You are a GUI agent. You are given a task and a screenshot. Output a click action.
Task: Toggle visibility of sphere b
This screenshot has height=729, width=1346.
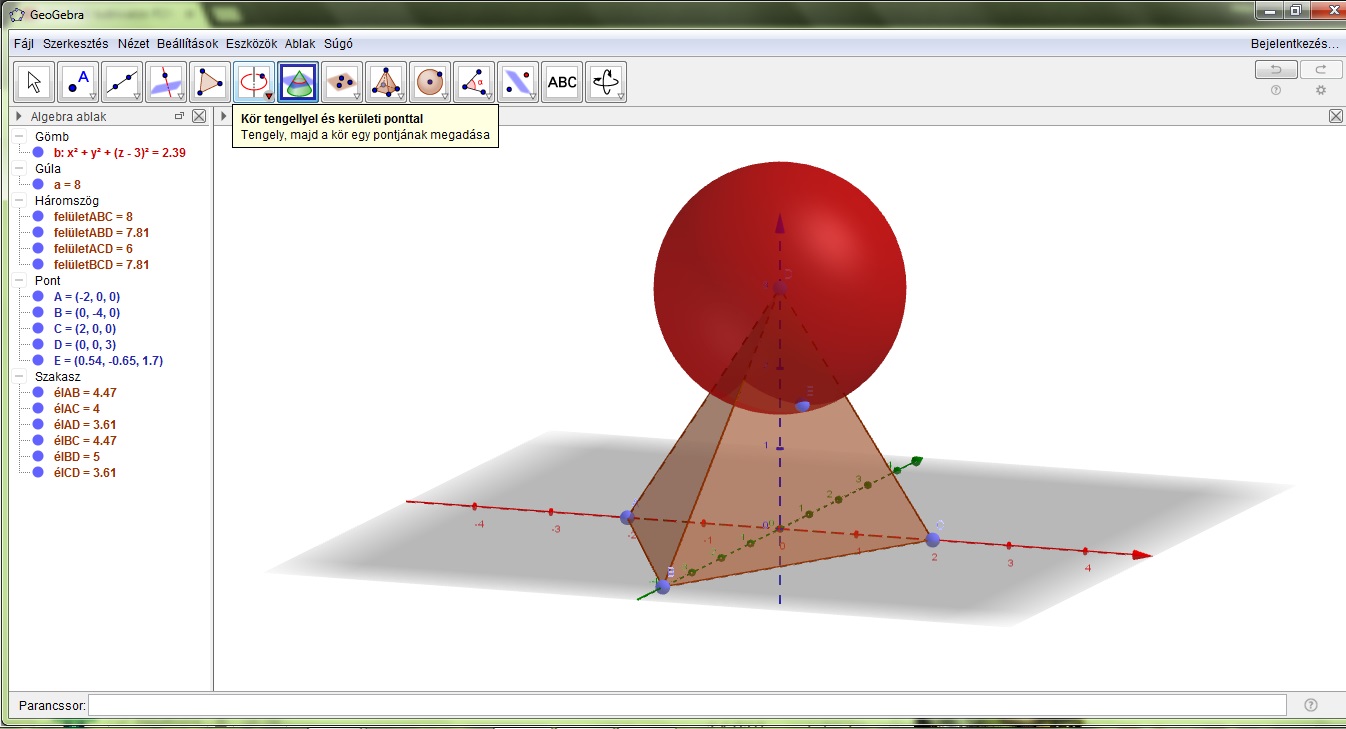[38, 153]
